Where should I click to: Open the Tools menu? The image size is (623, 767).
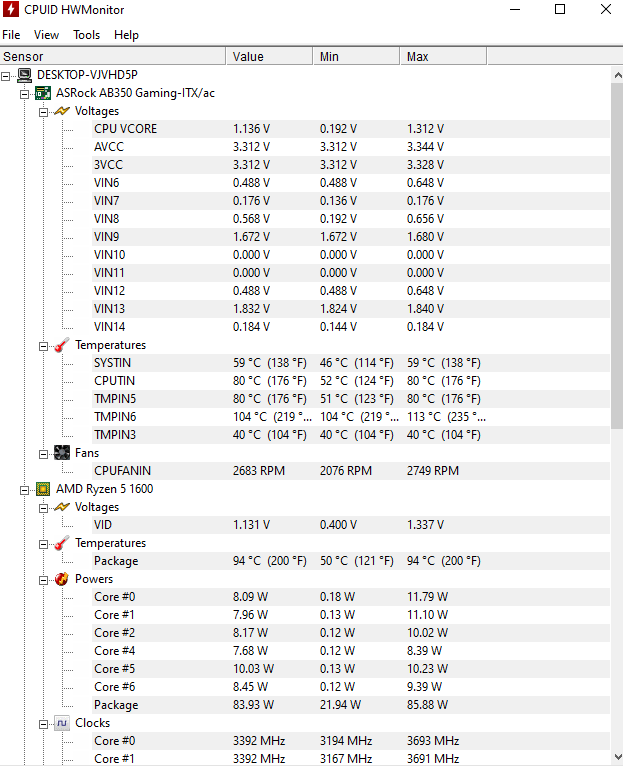coord(87,35)
